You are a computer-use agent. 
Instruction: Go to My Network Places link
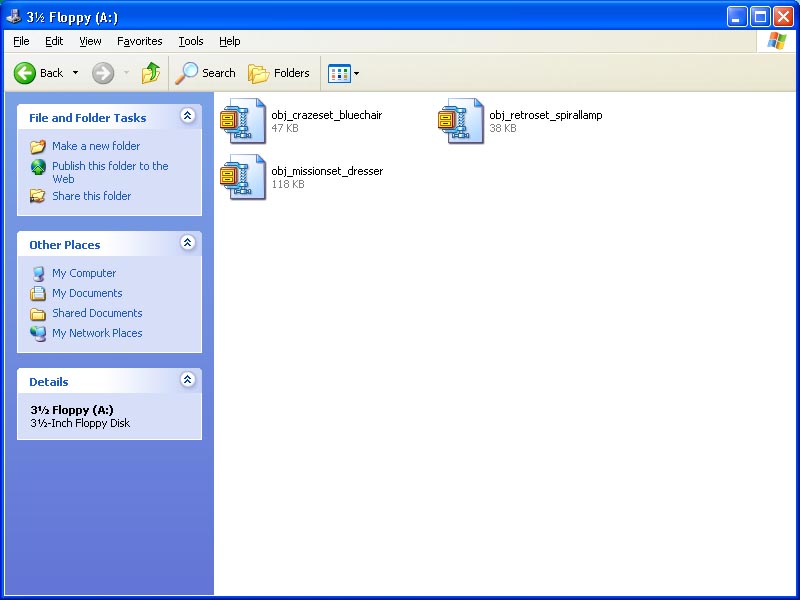coord(97,333)
